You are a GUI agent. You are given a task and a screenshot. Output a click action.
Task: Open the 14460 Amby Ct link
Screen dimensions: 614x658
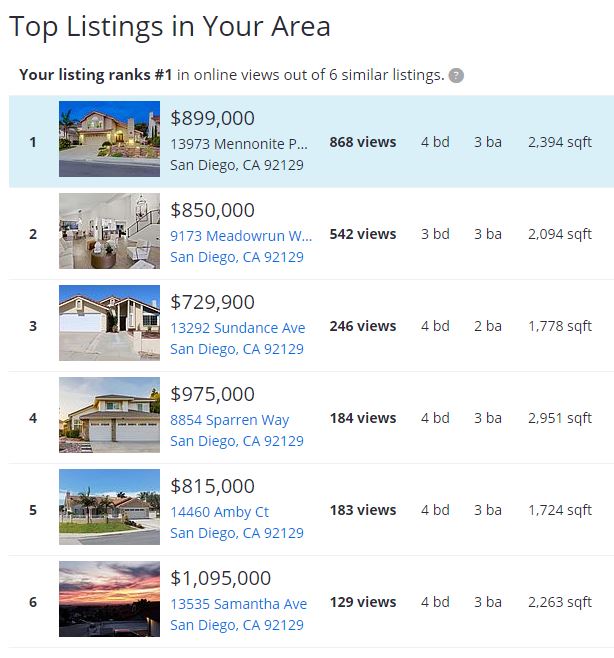coord(219,512)
